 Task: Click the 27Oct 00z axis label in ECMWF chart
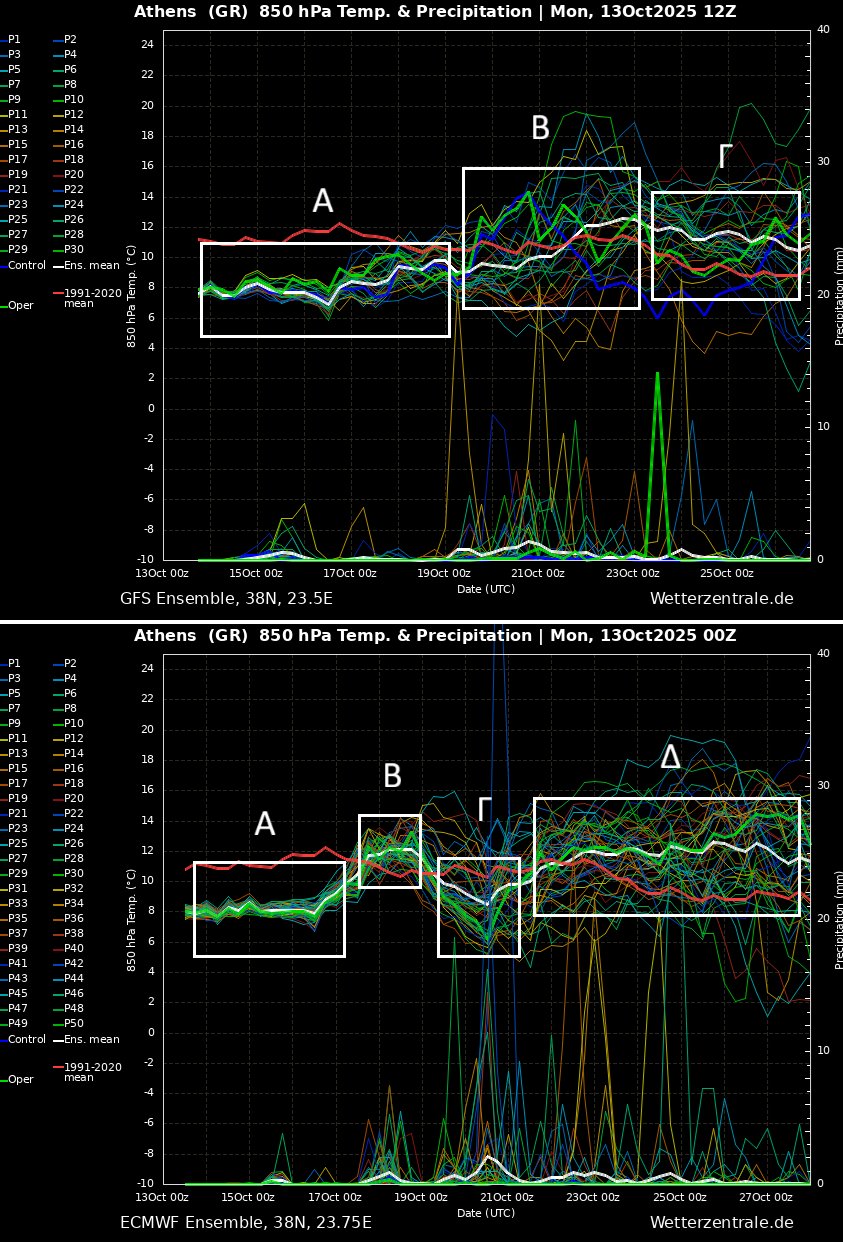pos(766,1197)
